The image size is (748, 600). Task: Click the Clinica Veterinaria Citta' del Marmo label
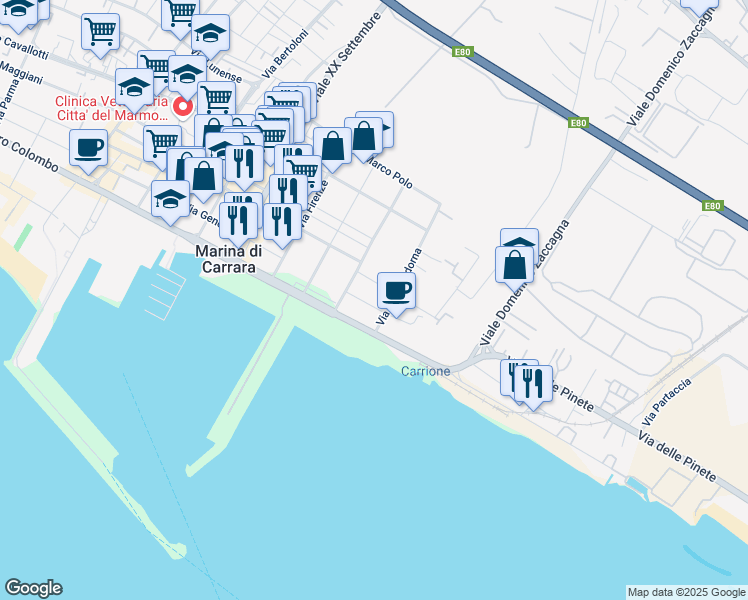pyautogui.click(x=112, y=108)
